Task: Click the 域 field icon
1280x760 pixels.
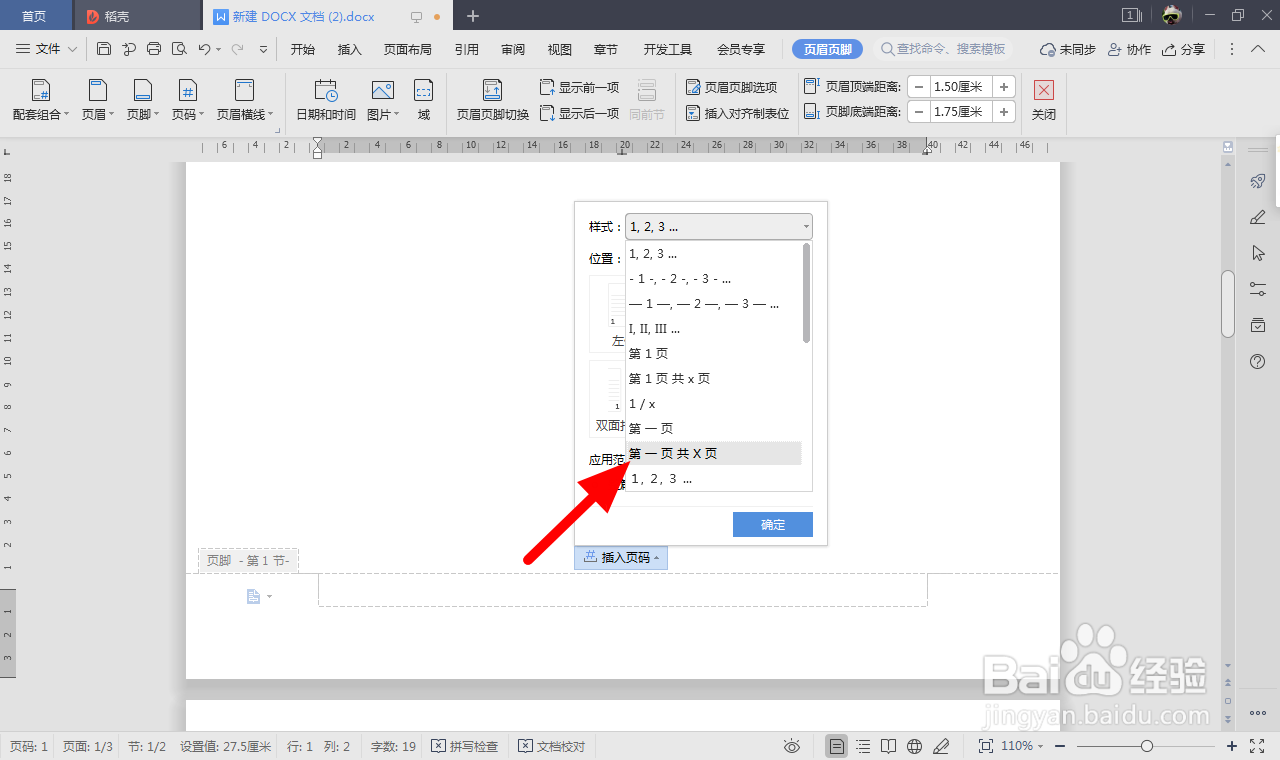Action: click(424, 101)
